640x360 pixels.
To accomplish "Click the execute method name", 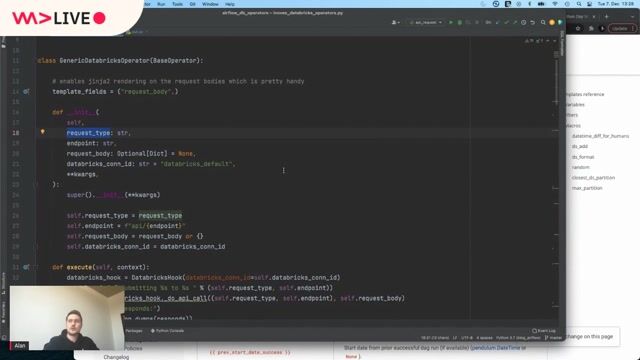I will pyautogui.click(x=79, y=267).
